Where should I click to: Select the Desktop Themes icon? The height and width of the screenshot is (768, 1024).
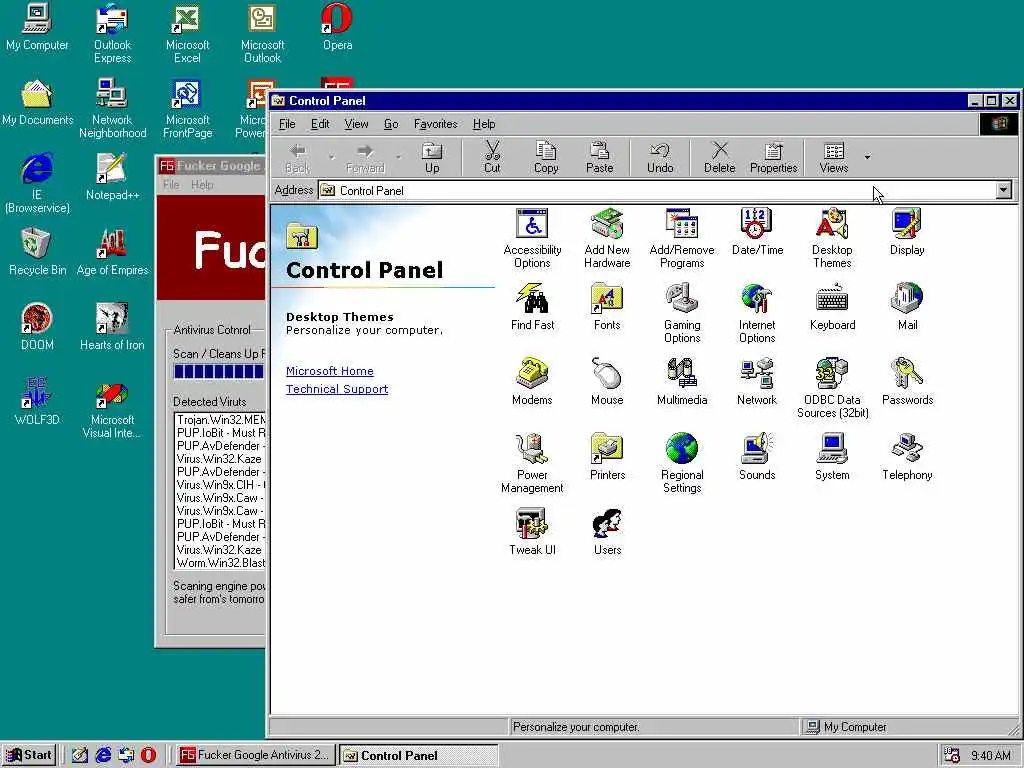(x=832, y=238)
